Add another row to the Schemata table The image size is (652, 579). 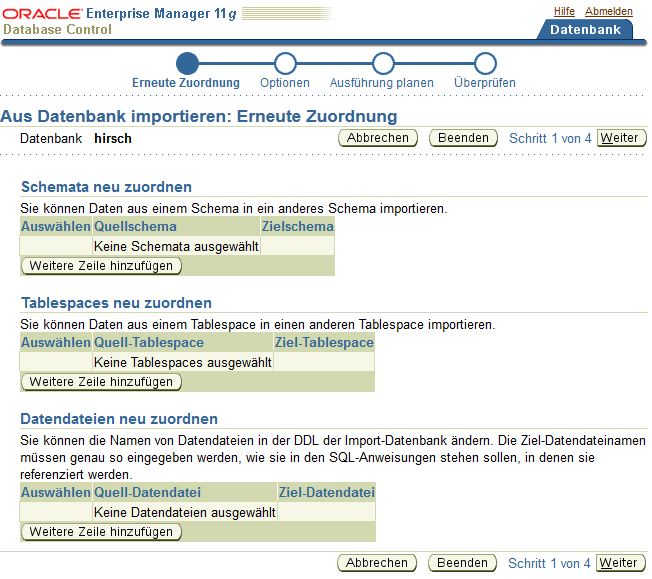(101, 265)
